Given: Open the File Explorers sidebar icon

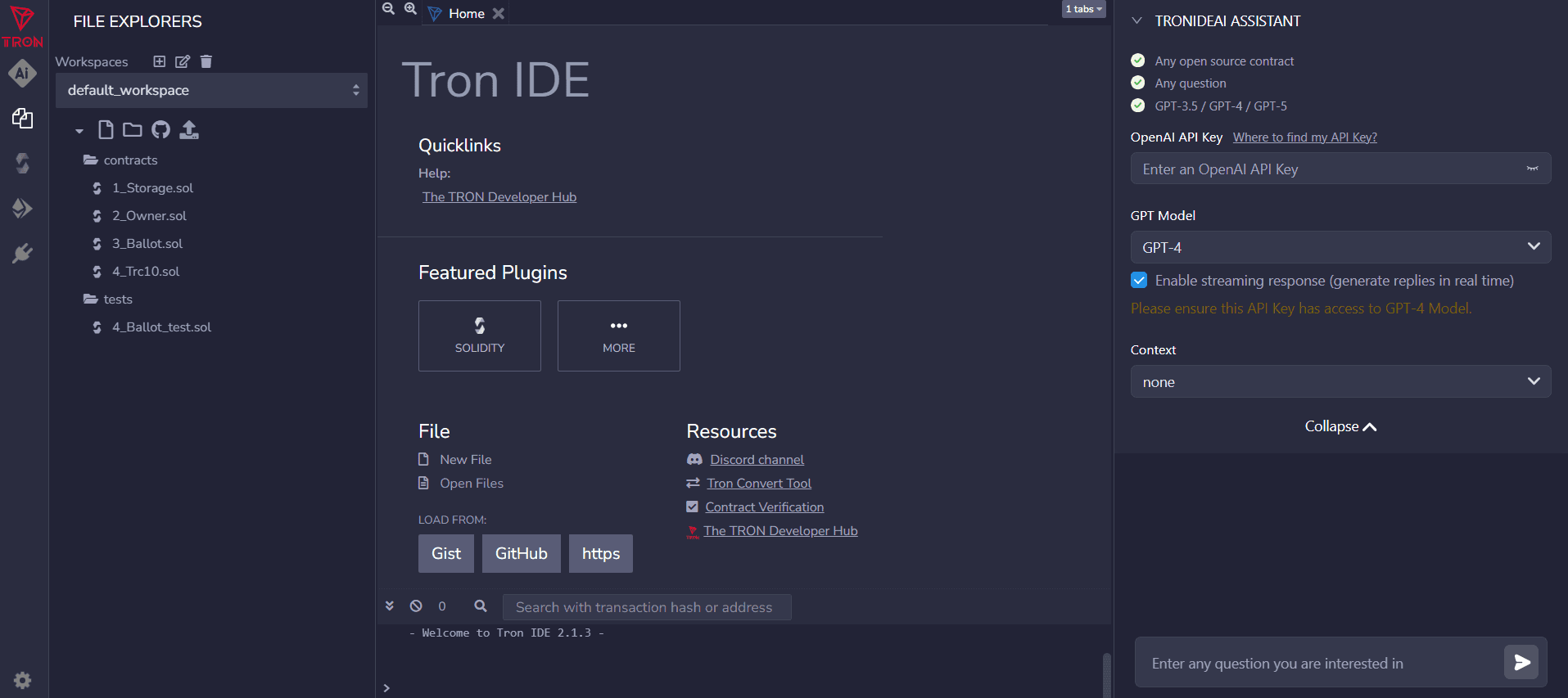Looking at the screenshot, I should pos(22,119).
